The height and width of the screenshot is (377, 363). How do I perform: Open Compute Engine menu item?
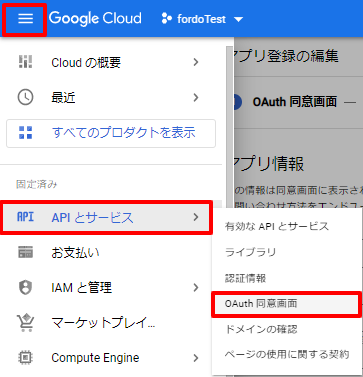[106, 358]
